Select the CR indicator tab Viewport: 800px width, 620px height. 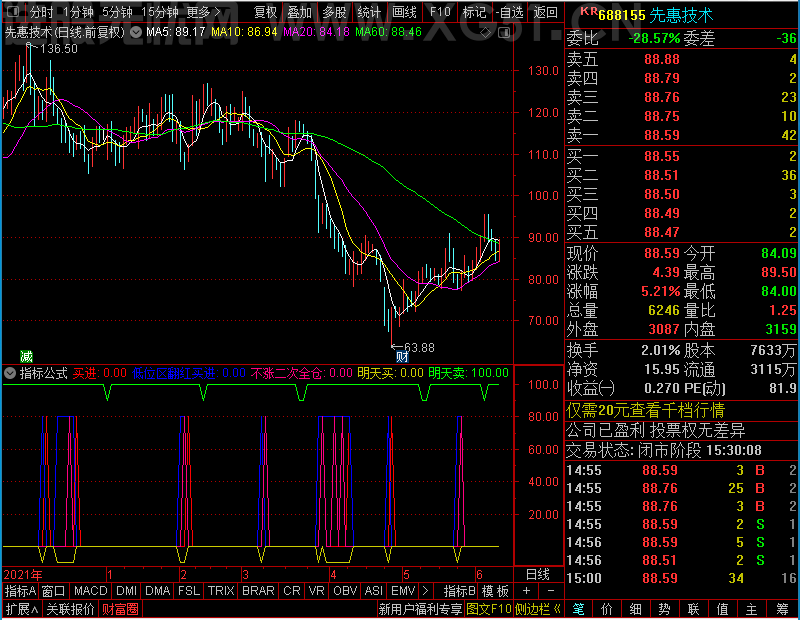tap(292, 591)
